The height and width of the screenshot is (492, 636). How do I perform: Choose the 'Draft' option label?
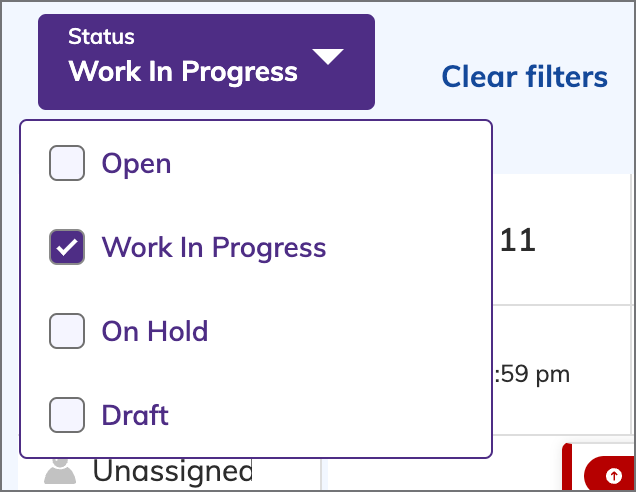coord(135,415)
